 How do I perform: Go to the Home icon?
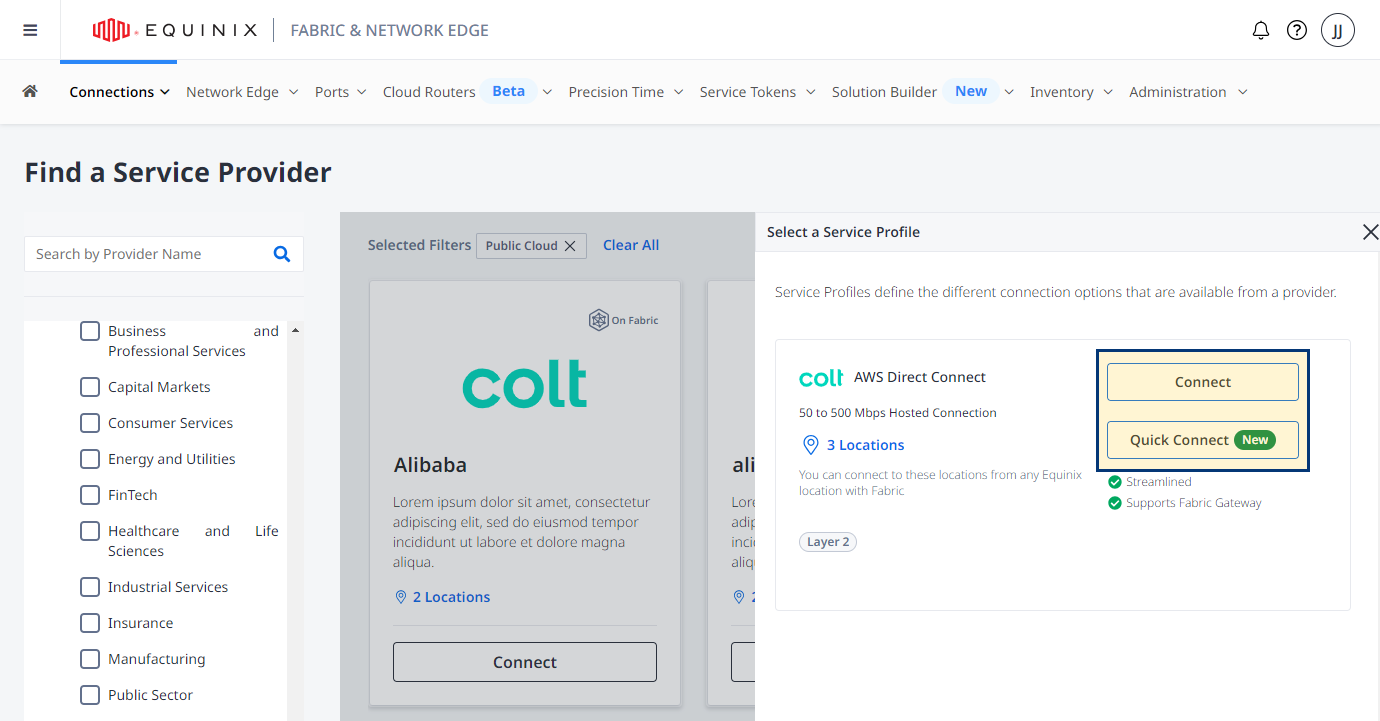[30, 91]
